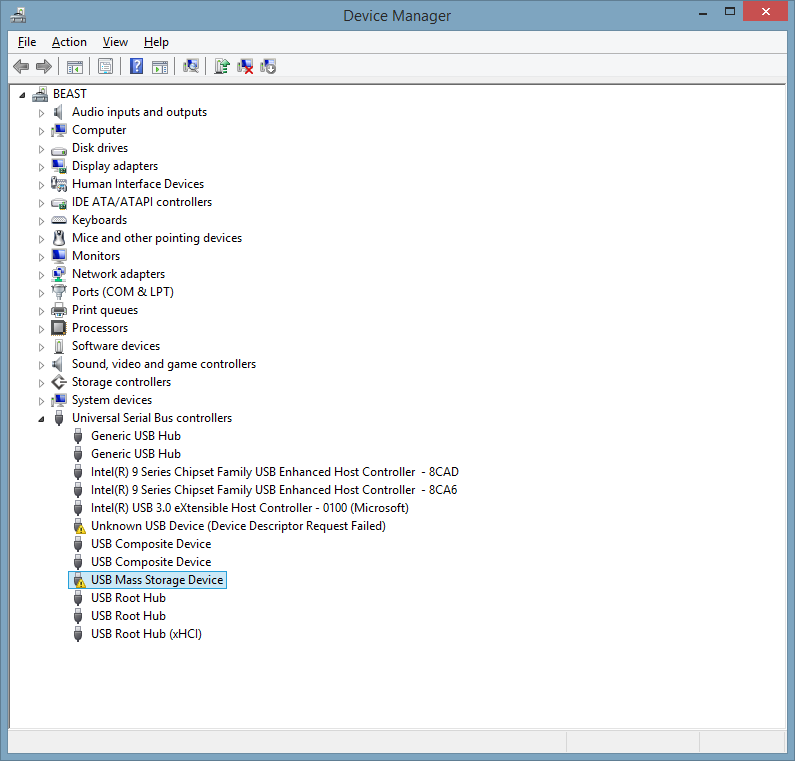
Task: Expand the System devices category
Action: 42,401
